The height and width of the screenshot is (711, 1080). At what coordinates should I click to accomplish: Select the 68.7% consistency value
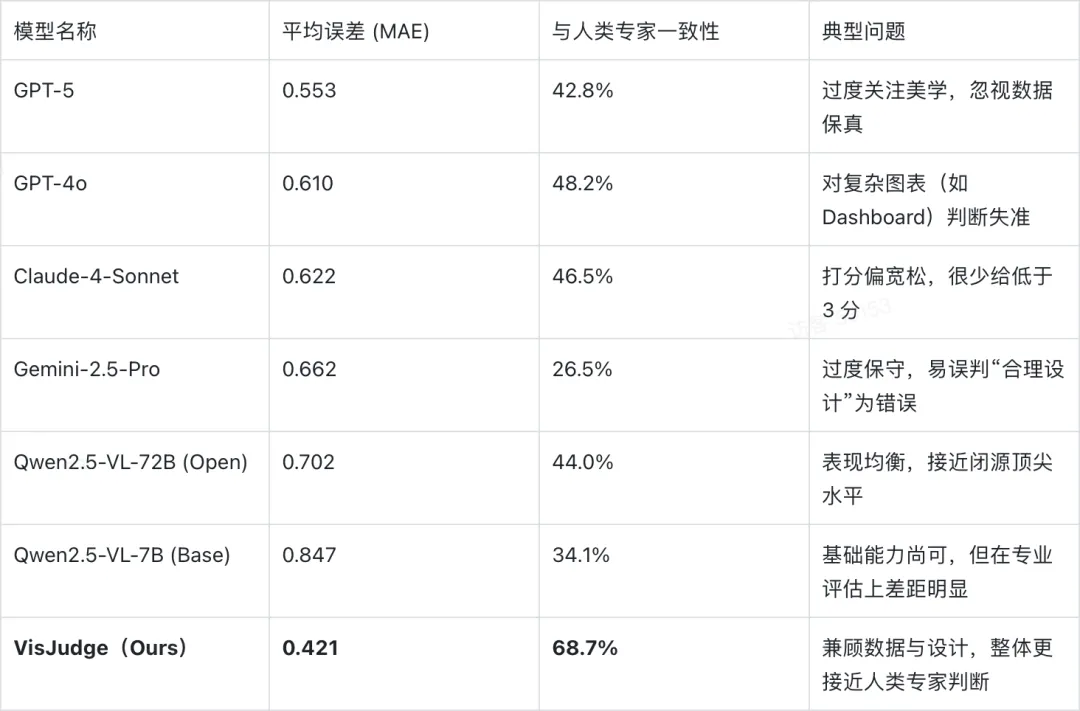click(x=584, y=648)
